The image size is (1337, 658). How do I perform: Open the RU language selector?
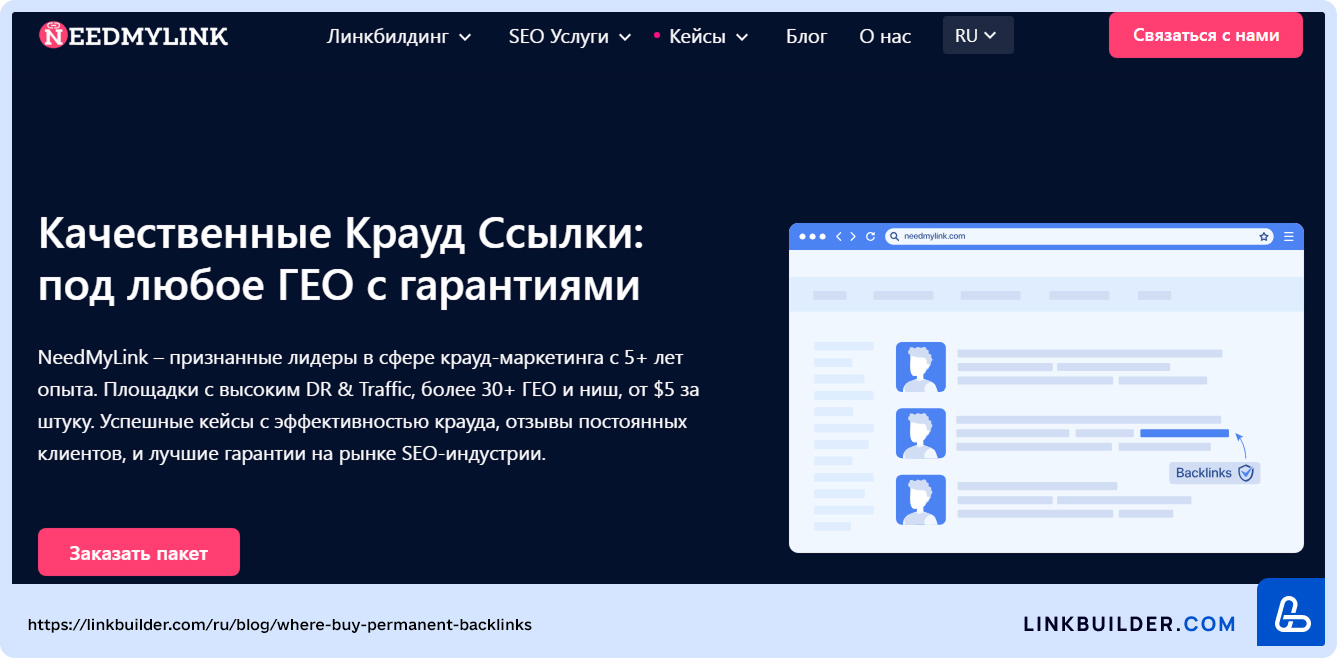[978, 35]
